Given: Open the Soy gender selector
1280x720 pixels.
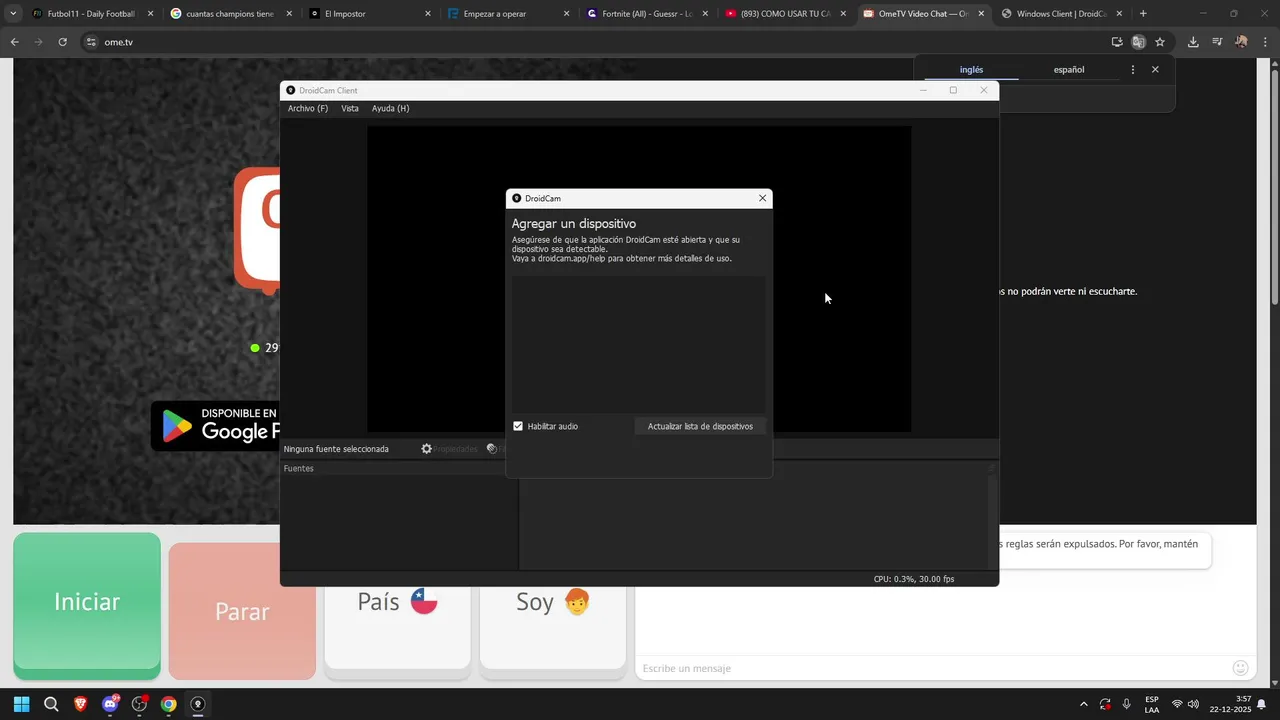Looking at the screenshot, I should click(553, 627).
